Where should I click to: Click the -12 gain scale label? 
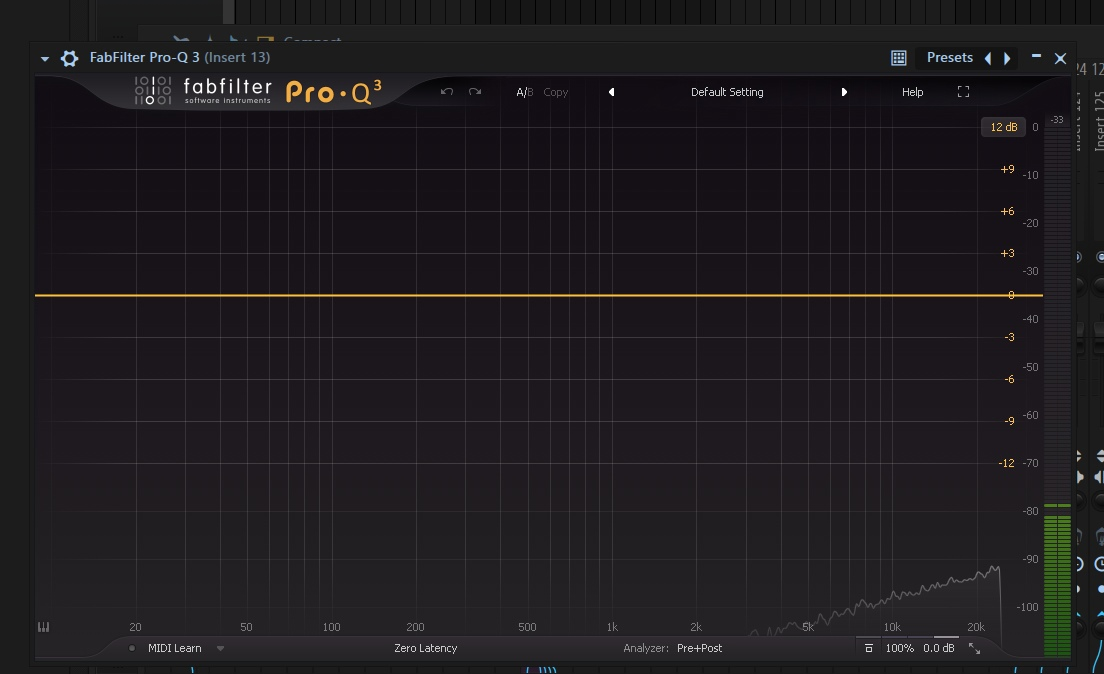click(x=1007, y=463)
